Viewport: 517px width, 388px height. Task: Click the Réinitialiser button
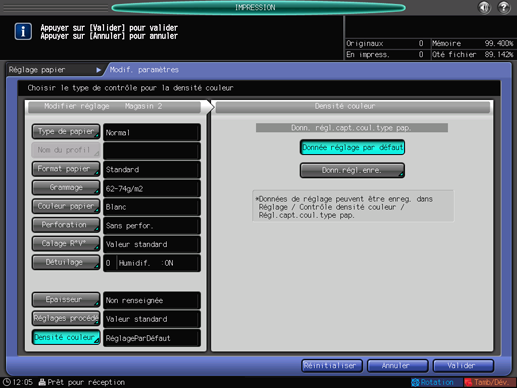[x=332, y=366]
